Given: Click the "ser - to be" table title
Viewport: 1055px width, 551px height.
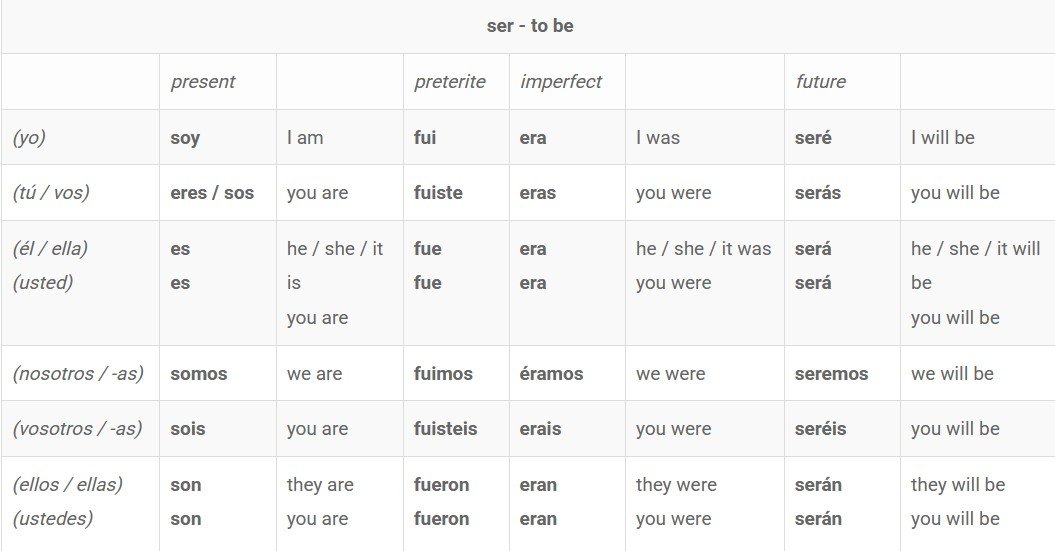Looking at the screenshot, I should [529, 26].
